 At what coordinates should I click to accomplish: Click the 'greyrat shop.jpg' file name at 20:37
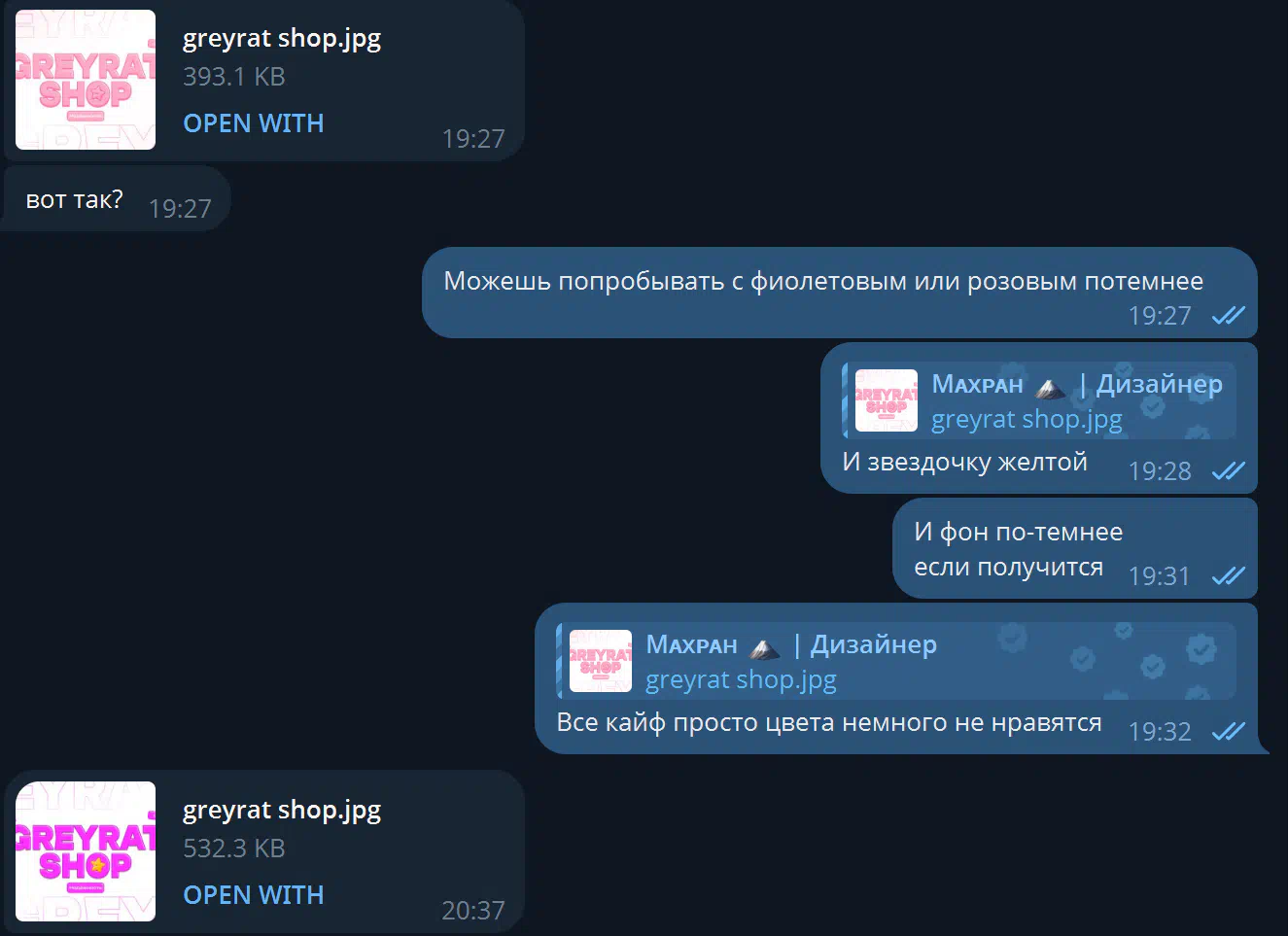coord(282,810)
